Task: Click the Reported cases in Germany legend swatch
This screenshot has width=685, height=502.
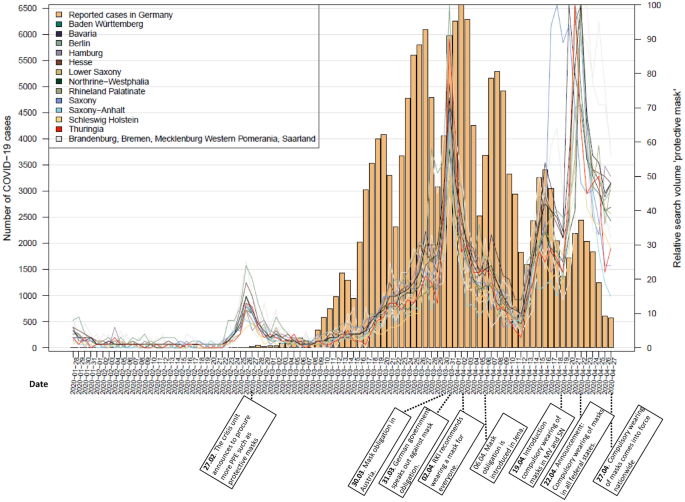Action: point(59,15)
